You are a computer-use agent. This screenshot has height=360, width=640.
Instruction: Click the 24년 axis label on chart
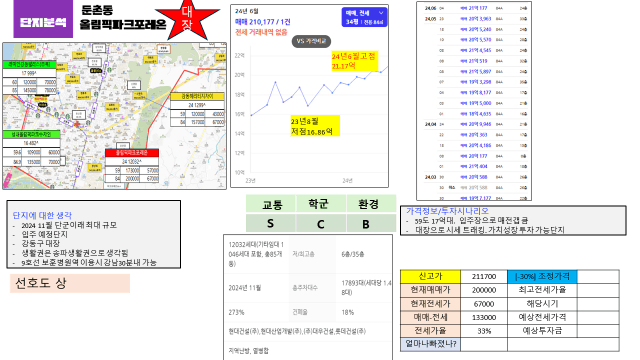pyautogui.click(x=347, y=180)
